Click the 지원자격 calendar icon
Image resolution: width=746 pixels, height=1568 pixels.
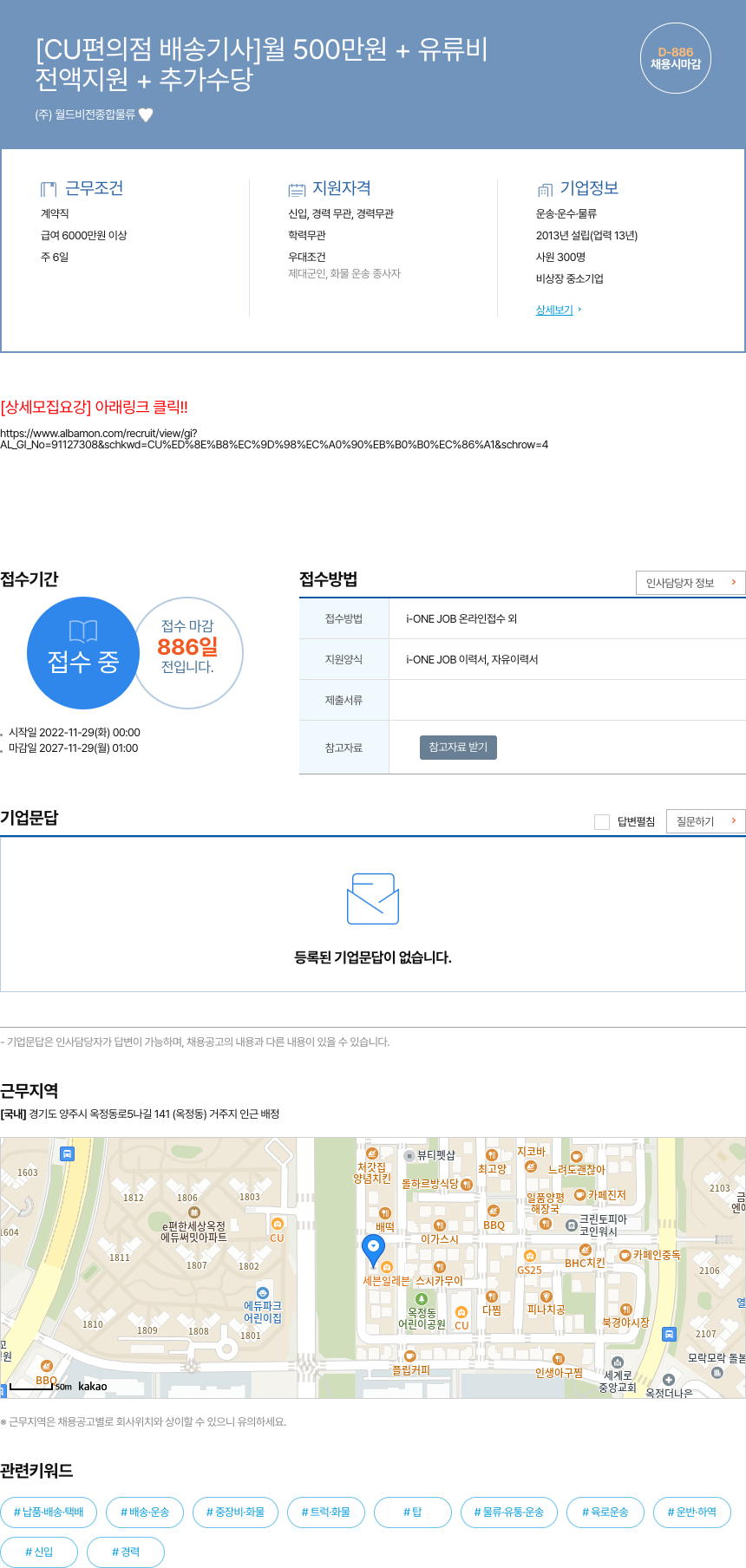coord(298,189)
